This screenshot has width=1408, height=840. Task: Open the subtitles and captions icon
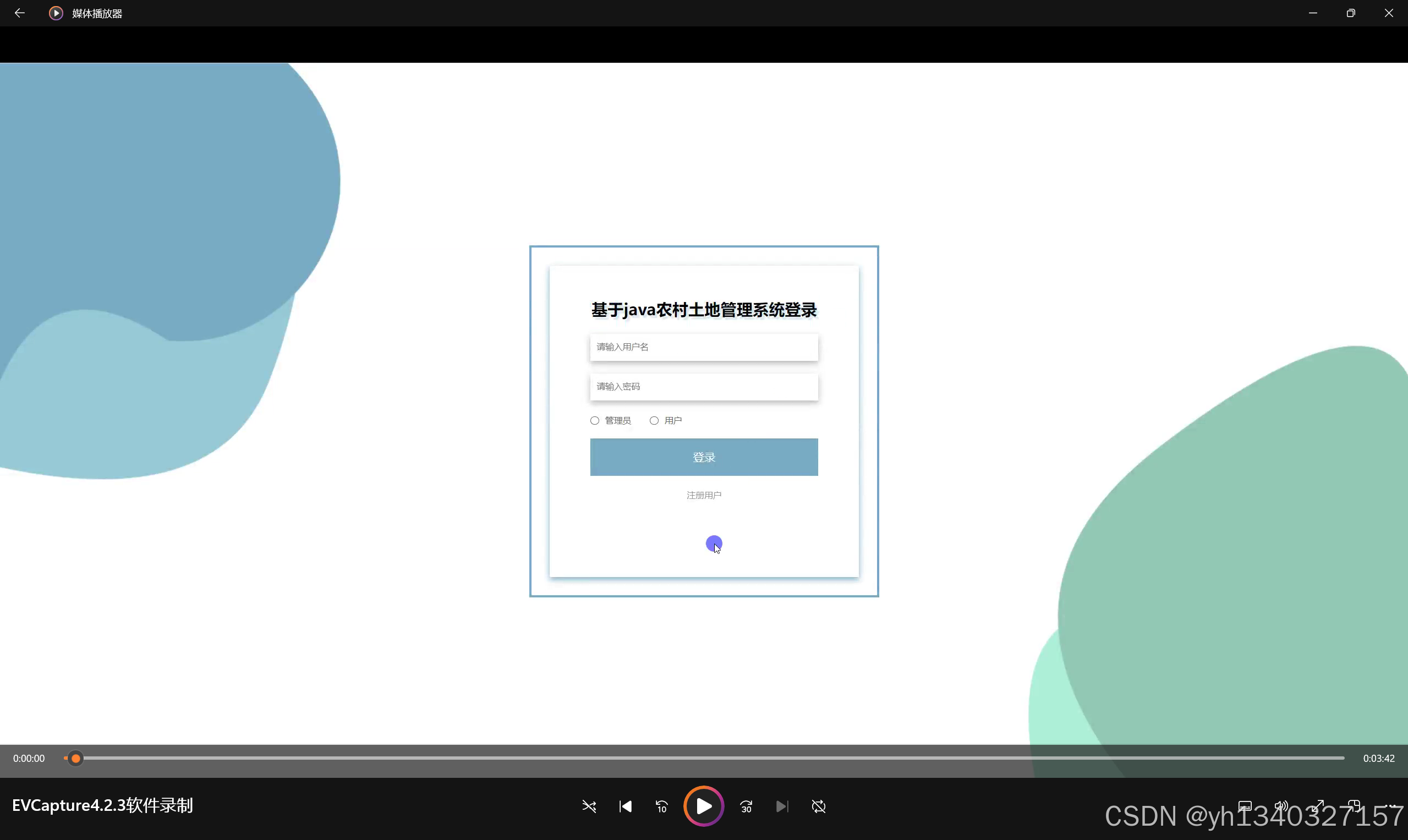(1245, 806)
